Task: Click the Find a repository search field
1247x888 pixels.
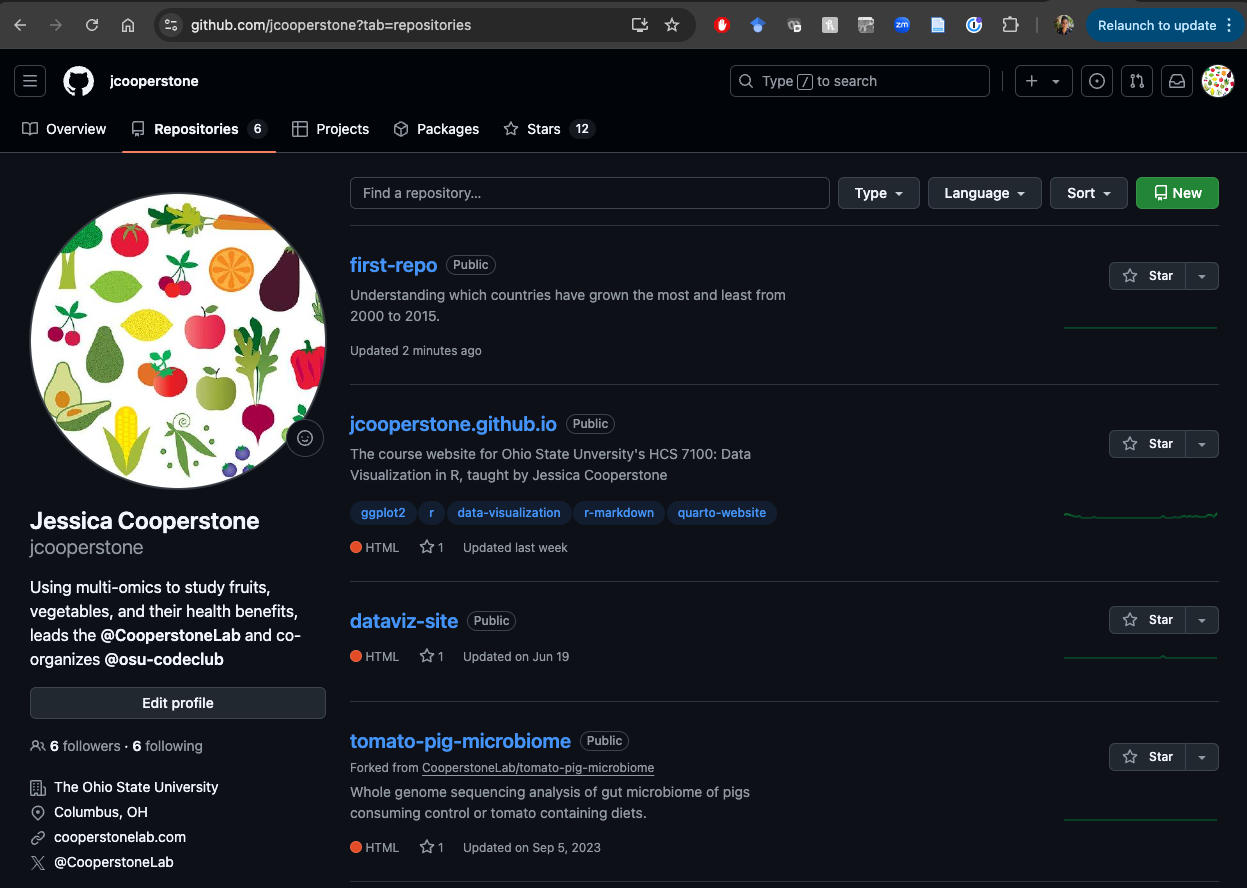Action: (589, 193)
